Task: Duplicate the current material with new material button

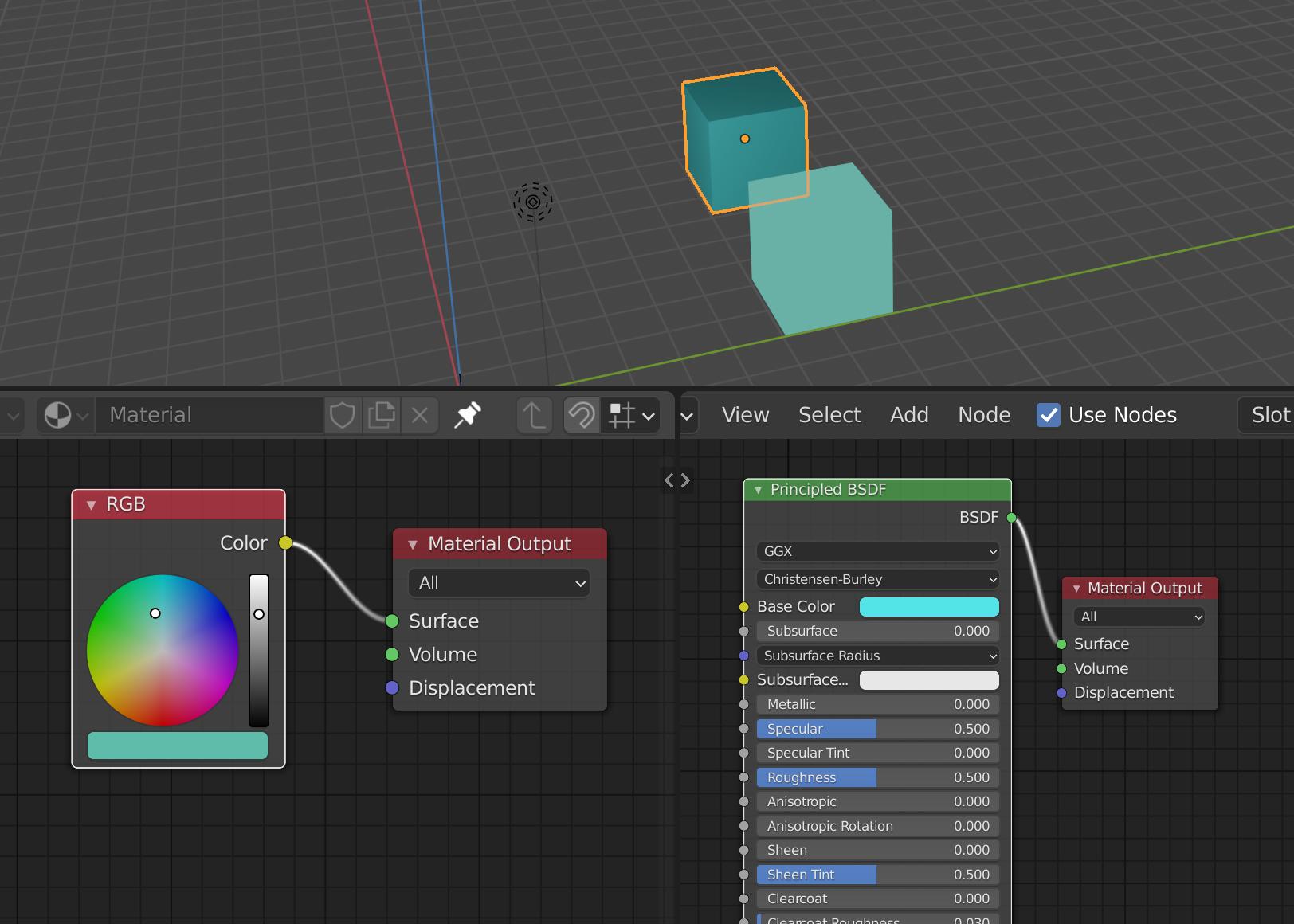Action: 382,414
